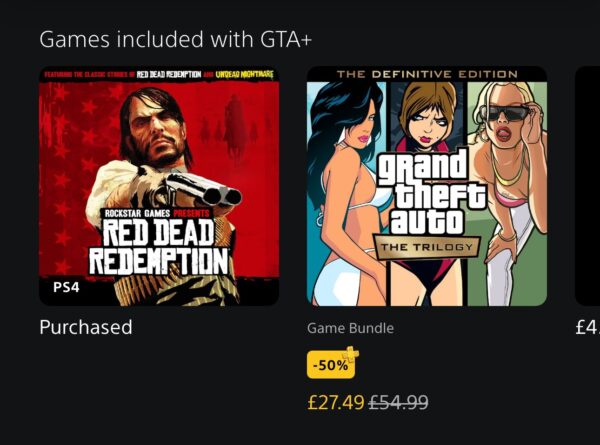The height and width of the screenshot is (445, 600).
Task: Open the Red Dead Redemption game tile
Action: tap(159, 186)
